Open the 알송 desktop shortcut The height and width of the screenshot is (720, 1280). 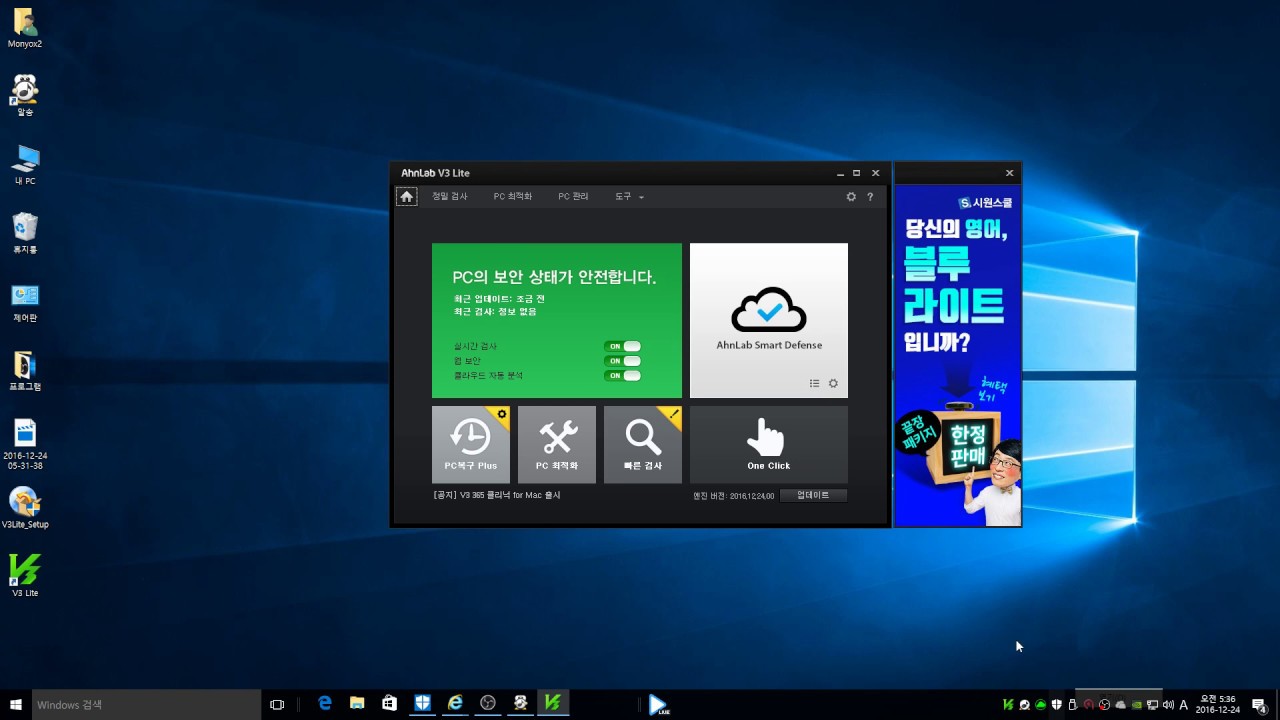(25, 96)
